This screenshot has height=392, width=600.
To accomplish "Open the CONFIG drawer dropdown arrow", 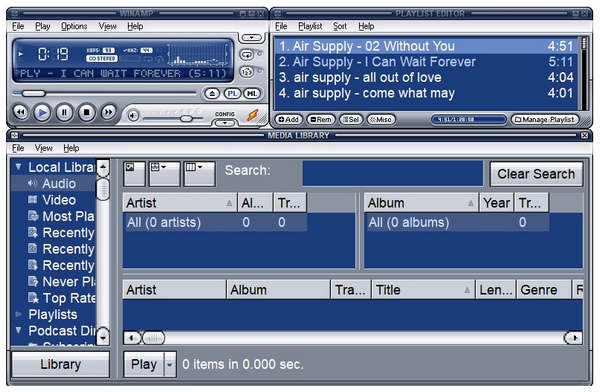I will [225, 123].
